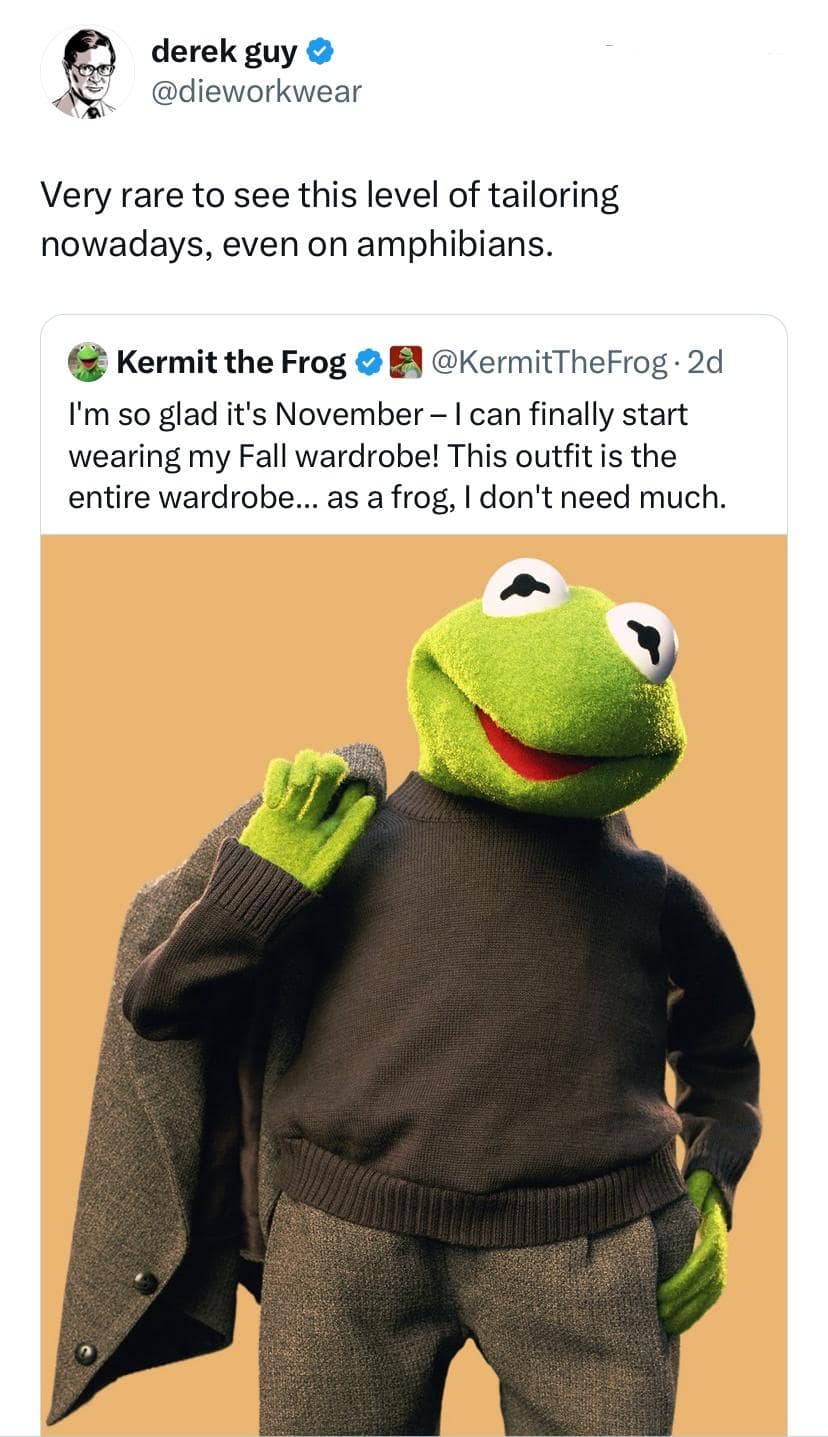The image size is (828, 1437).
Task: Open the derek guy display name
Action: point(224,49)
